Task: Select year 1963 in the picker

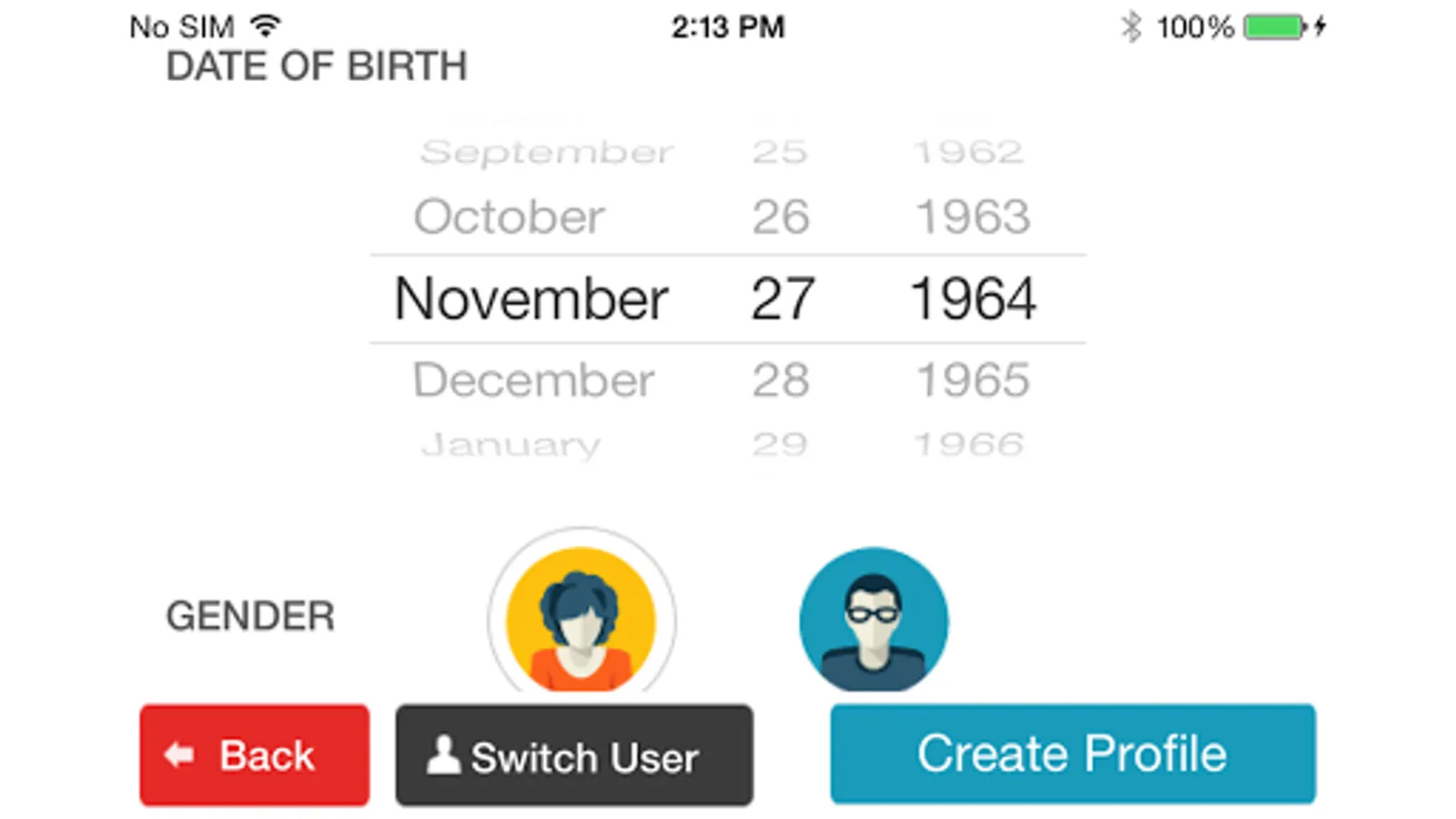Action: (972, 217)
